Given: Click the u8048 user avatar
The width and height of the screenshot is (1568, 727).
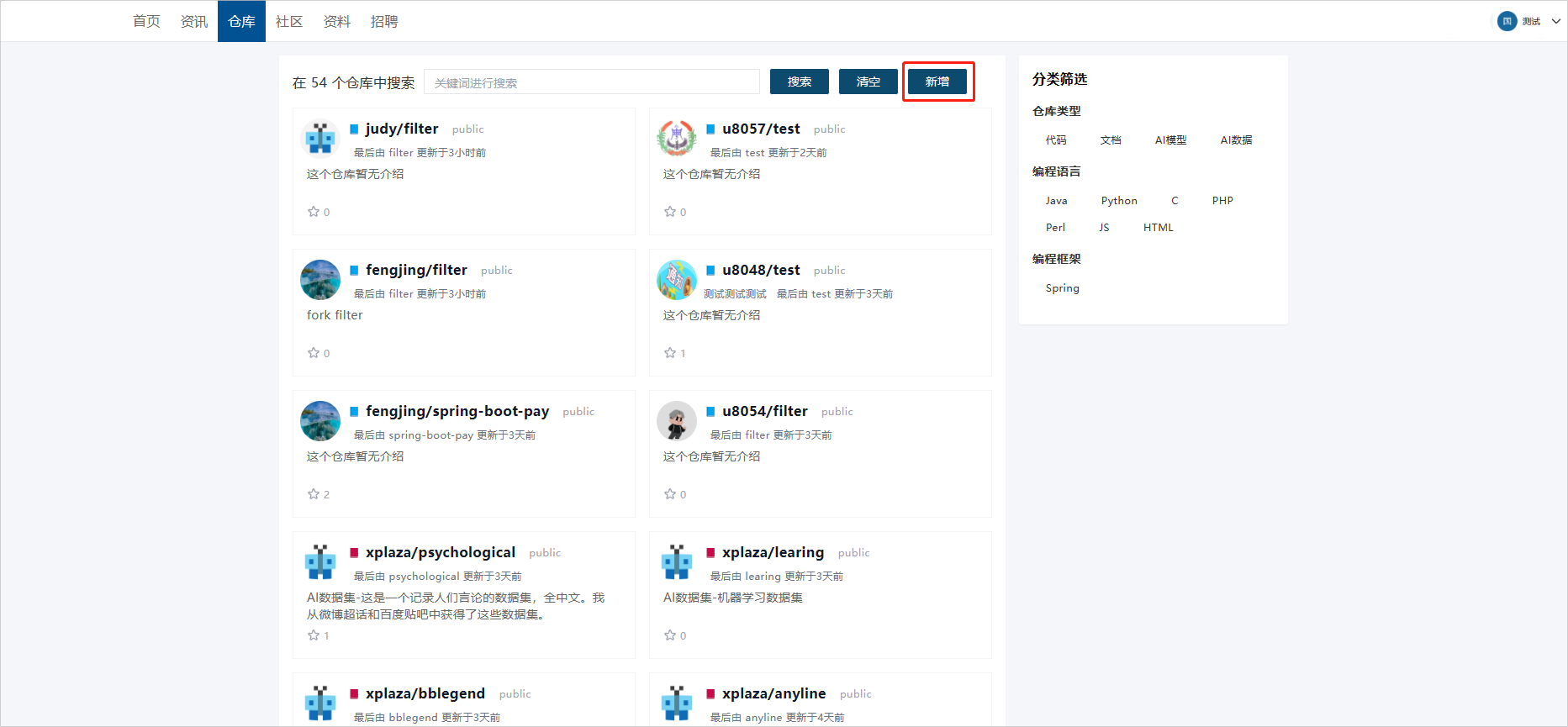Looking at the screenshot, I should 677,279.
